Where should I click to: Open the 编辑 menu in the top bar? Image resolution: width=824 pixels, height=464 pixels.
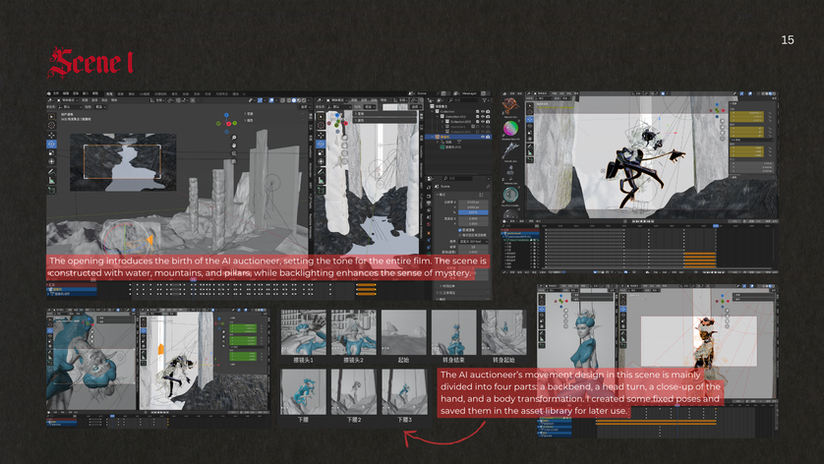66,94
